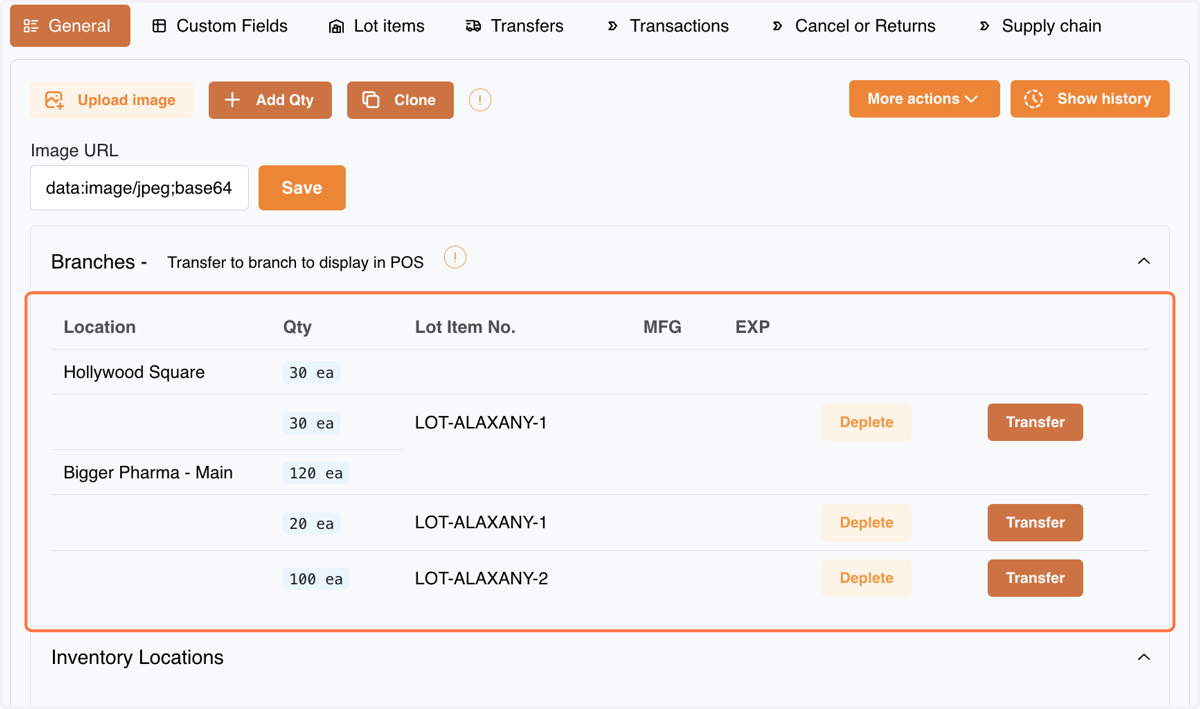
Task: Save the image URL
Action: pyautogui.click(x=302, y=188)
